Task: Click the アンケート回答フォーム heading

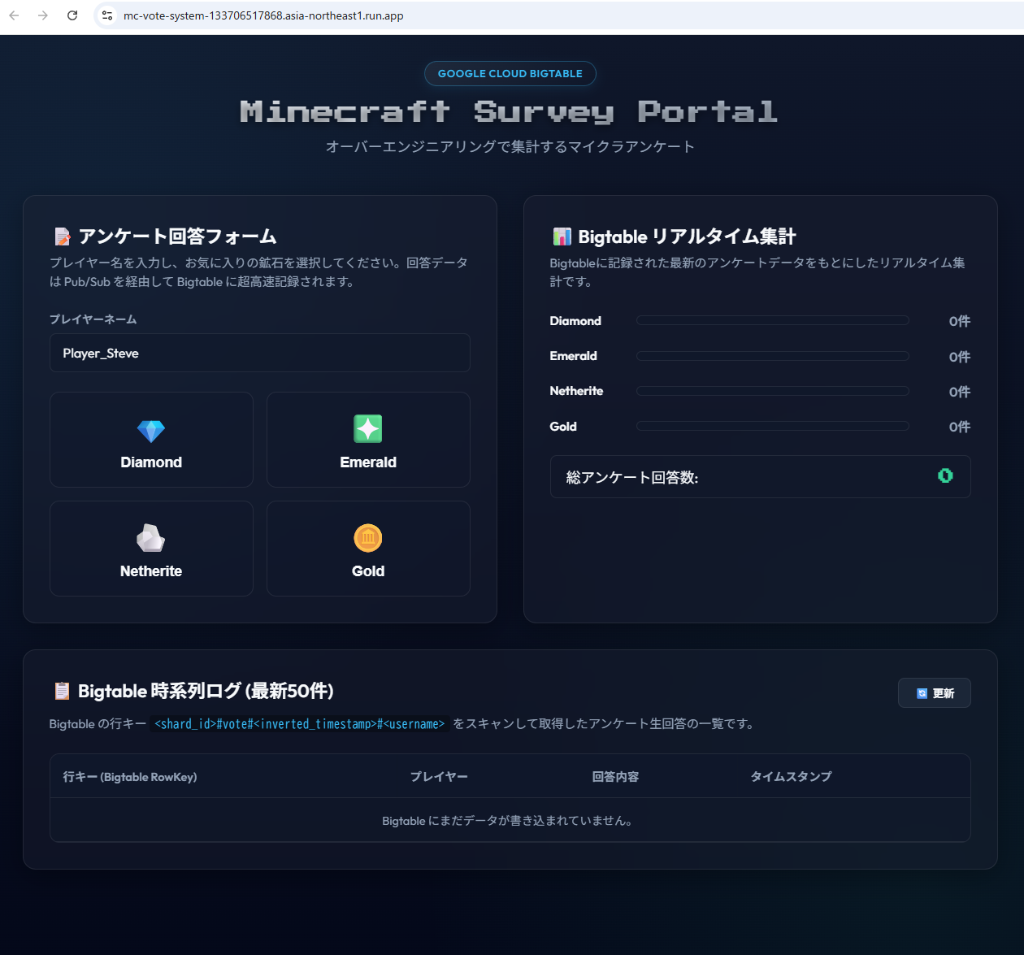Action: tap(177, 236)
